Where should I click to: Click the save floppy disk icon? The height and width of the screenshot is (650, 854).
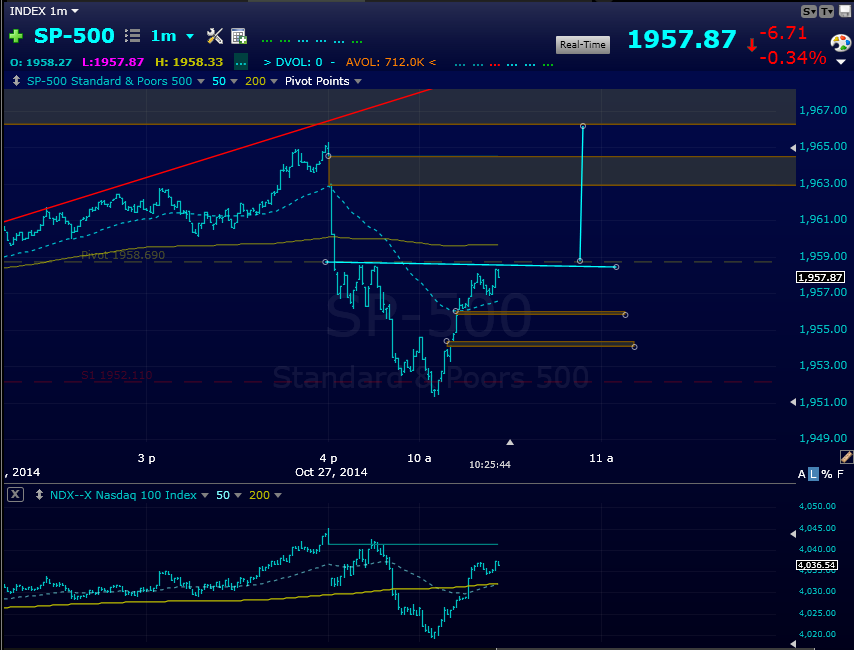(845, 11)
